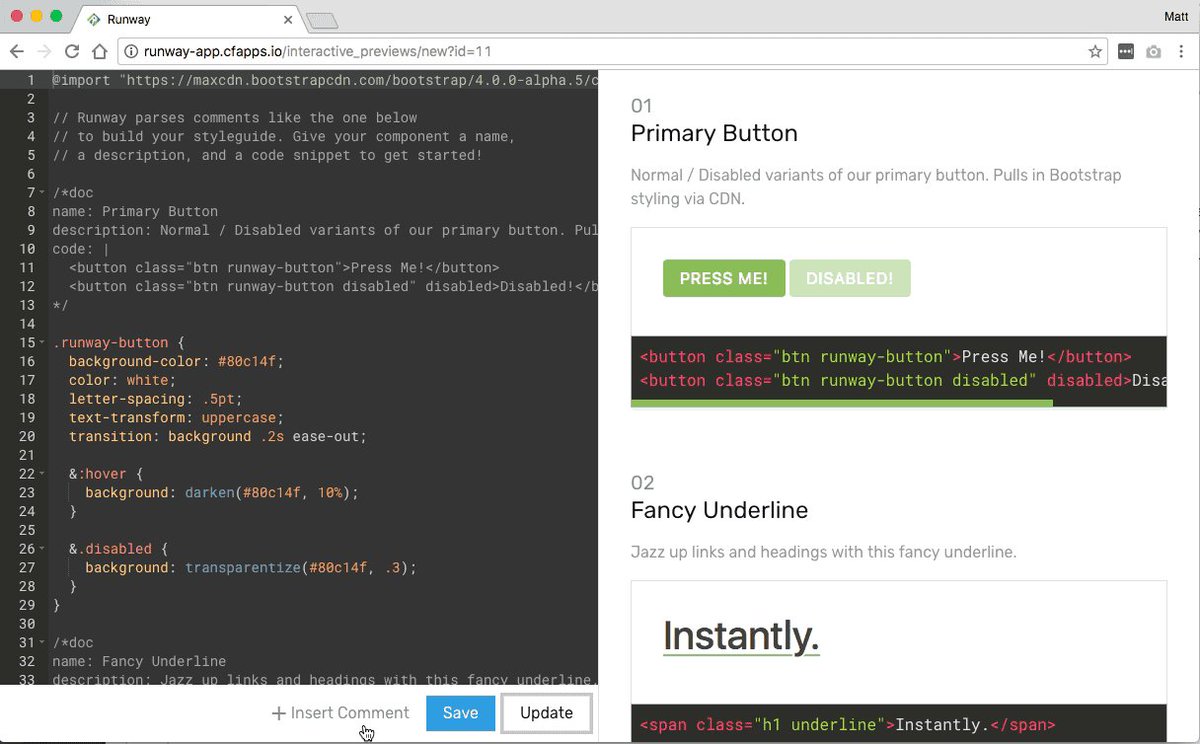Click the span h1 underline code snippet
Viewport: 1200px width, 744px height.
(848, 725)
